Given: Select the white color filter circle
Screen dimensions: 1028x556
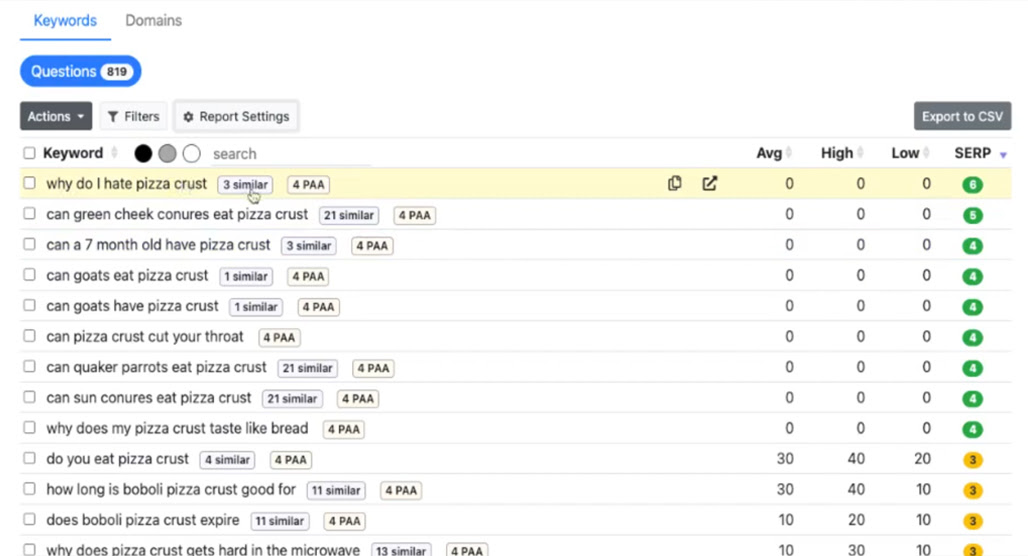Looking at the screenshot, I should (191, 153).
